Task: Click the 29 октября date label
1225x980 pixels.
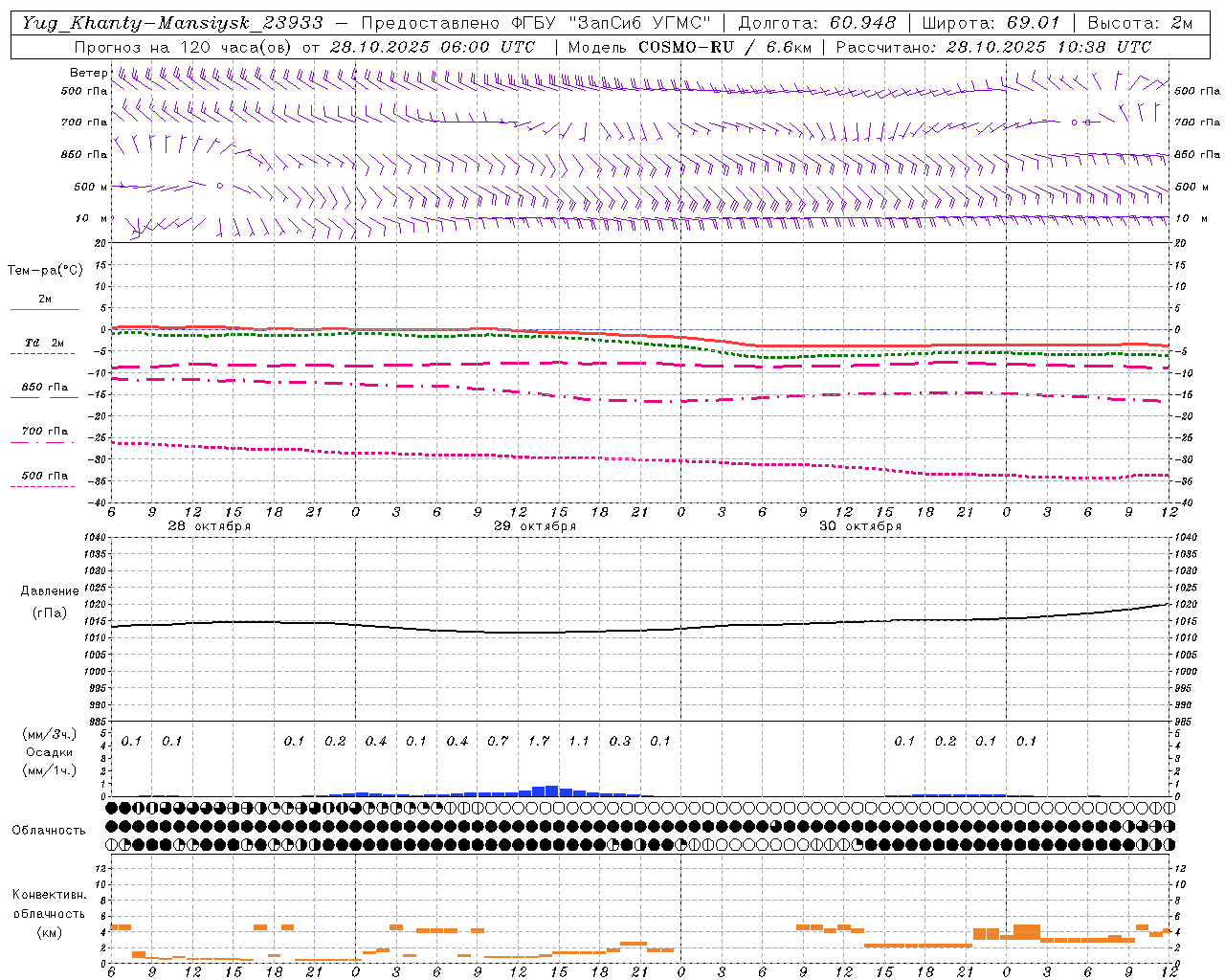Action: click(535, 526)
